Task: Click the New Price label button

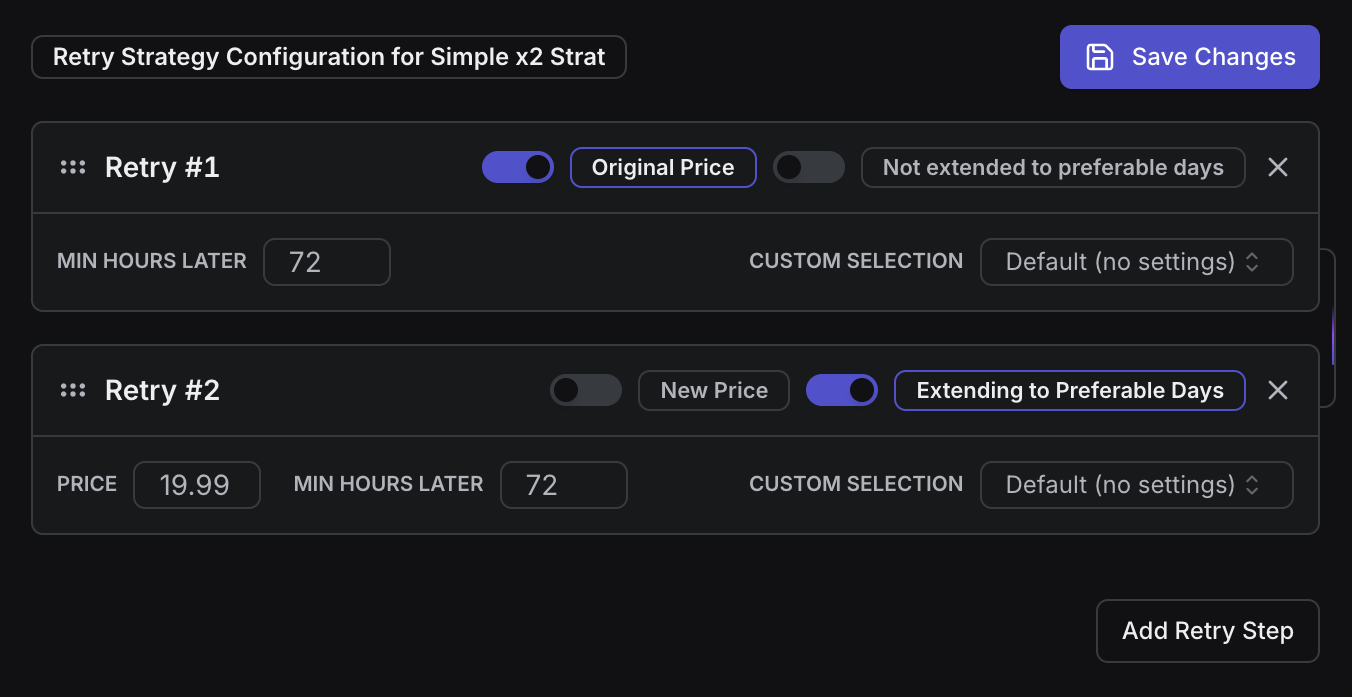Action: click(714, 390)
